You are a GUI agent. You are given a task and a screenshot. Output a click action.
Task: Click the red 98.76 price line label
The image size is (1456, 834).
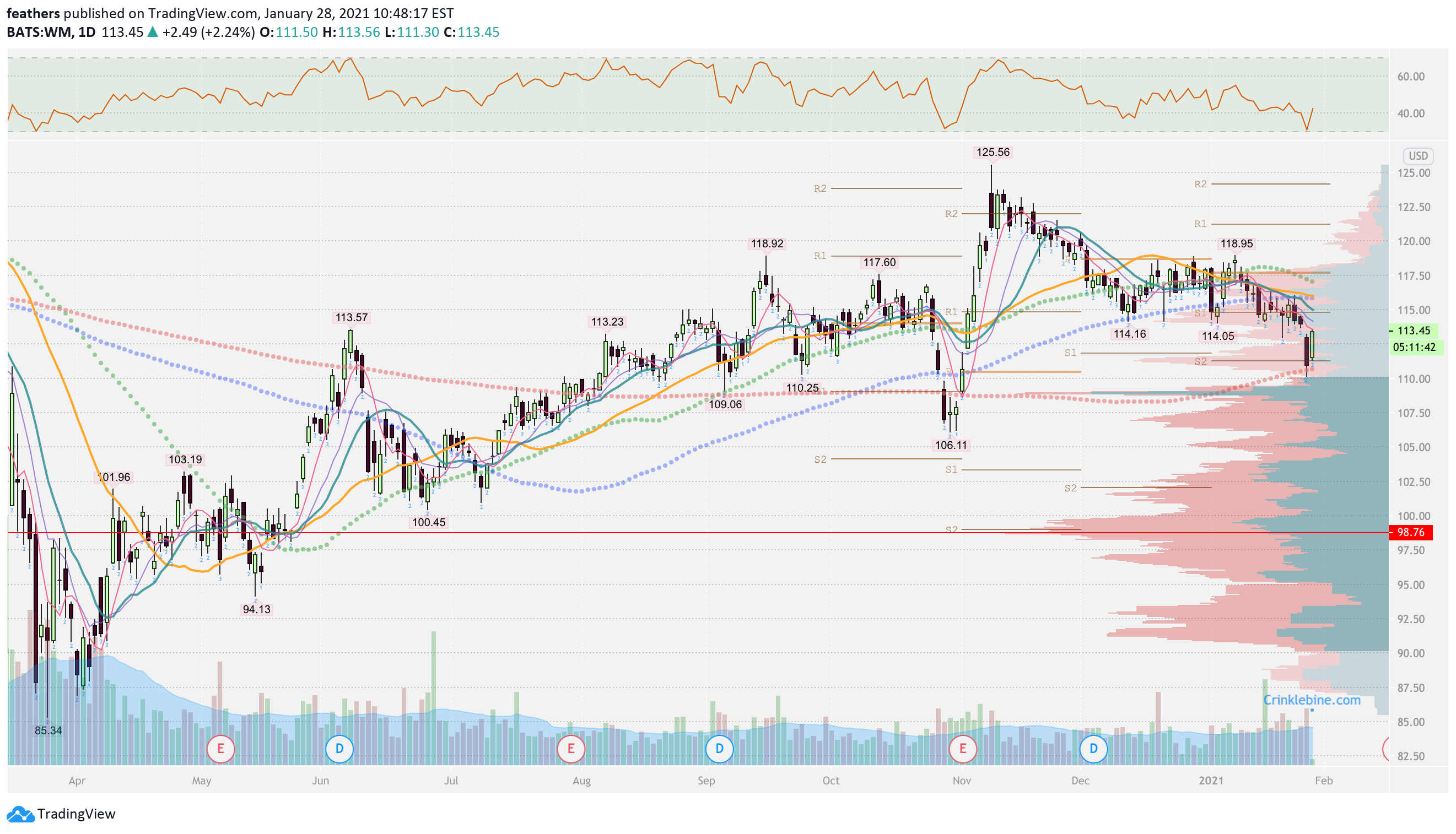click(x=1411, y=533)
